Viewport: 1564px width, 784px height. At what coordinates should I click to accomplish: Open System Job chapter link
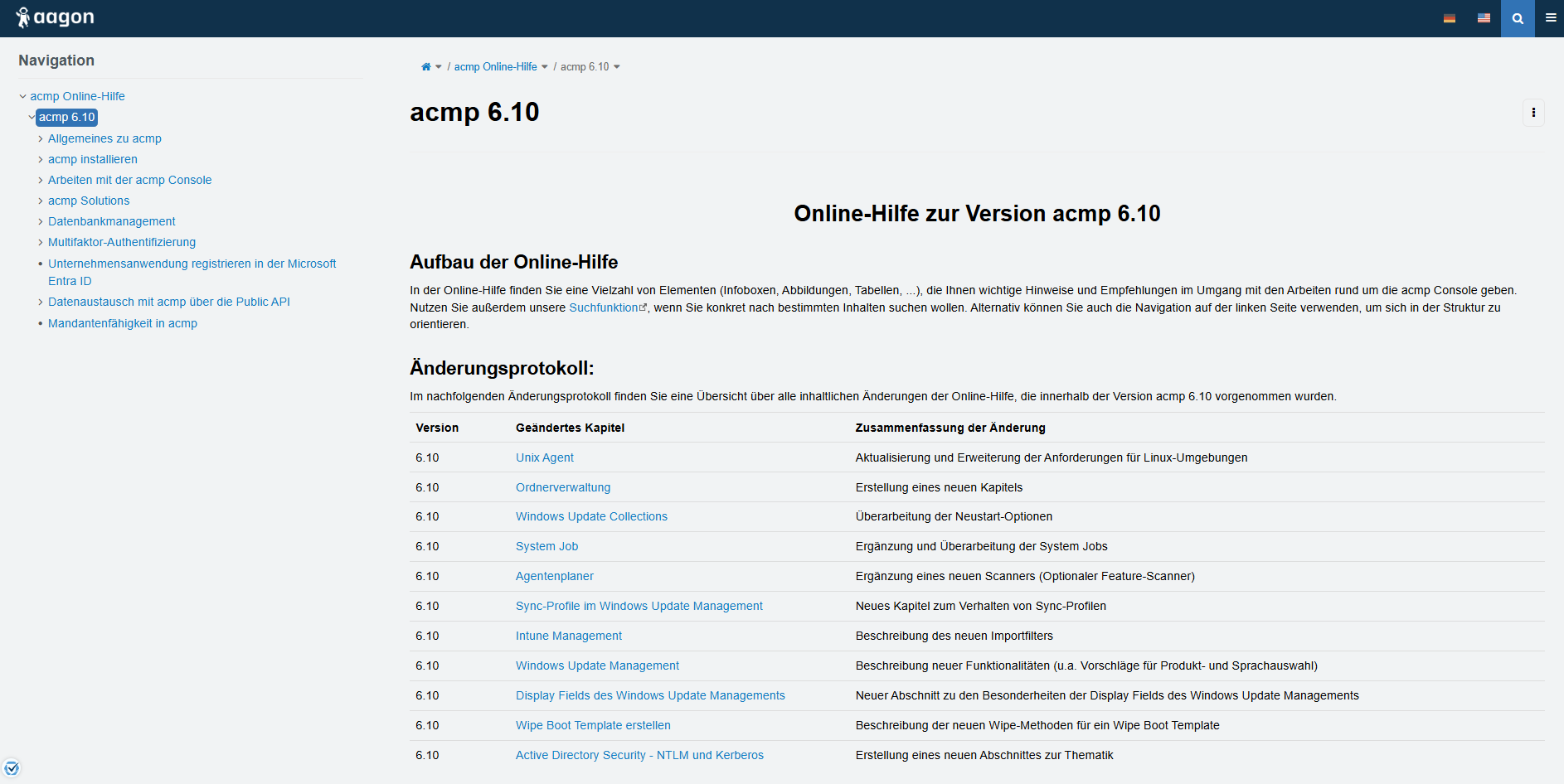click(547, 546)
